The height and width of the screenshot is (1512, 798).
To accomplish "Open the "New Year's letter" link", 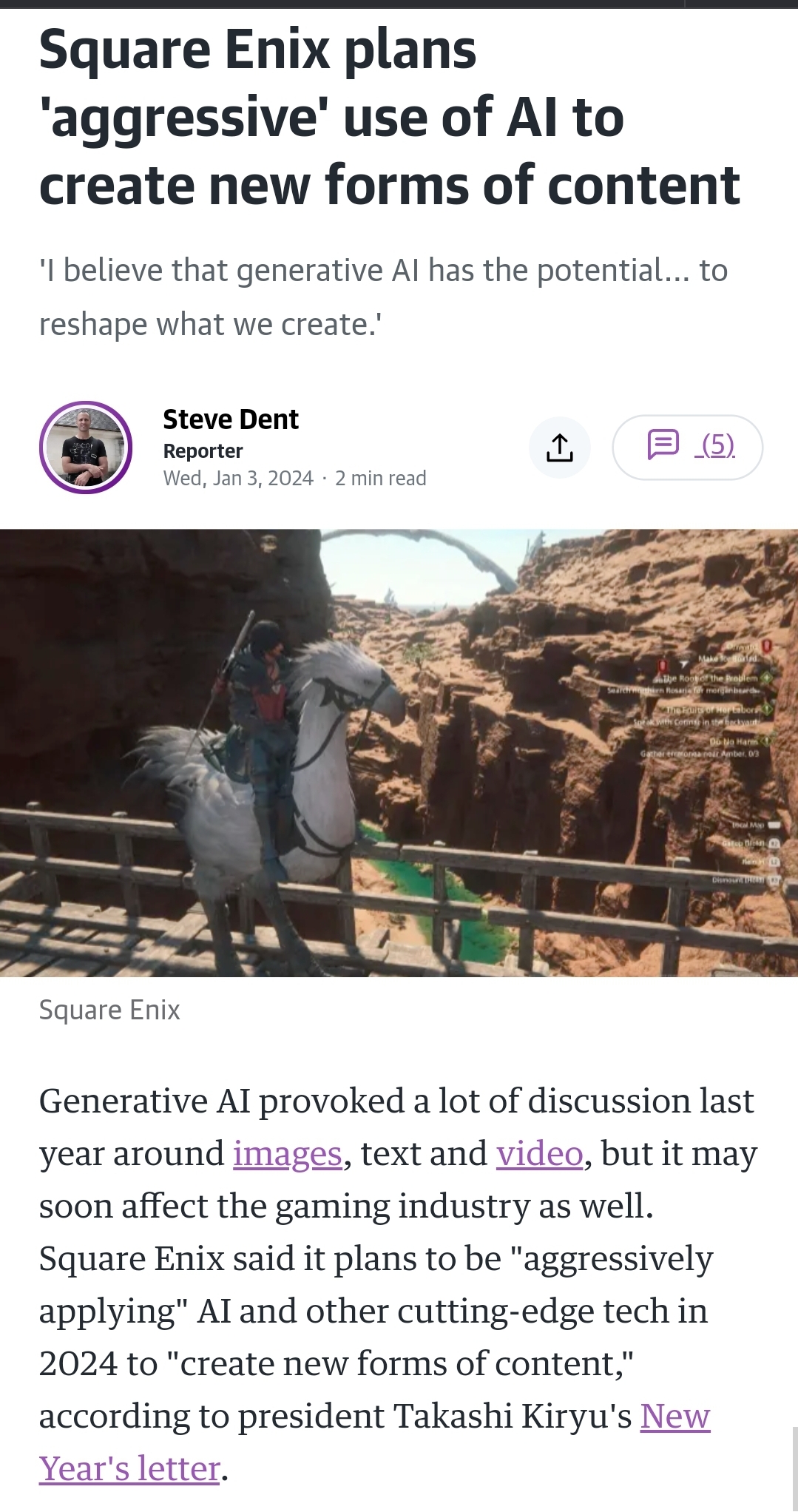I will (x=675, y=1417).
